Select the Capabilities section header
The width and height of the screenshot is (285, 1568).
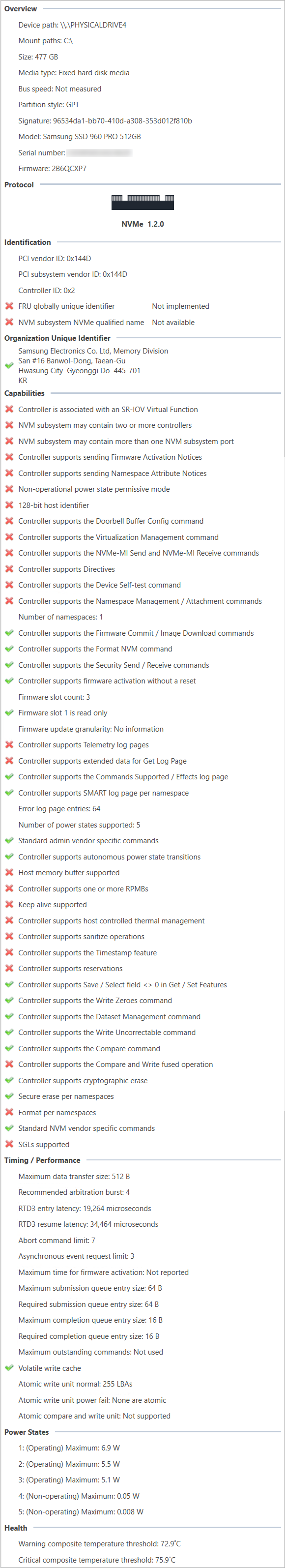(24, 393)
